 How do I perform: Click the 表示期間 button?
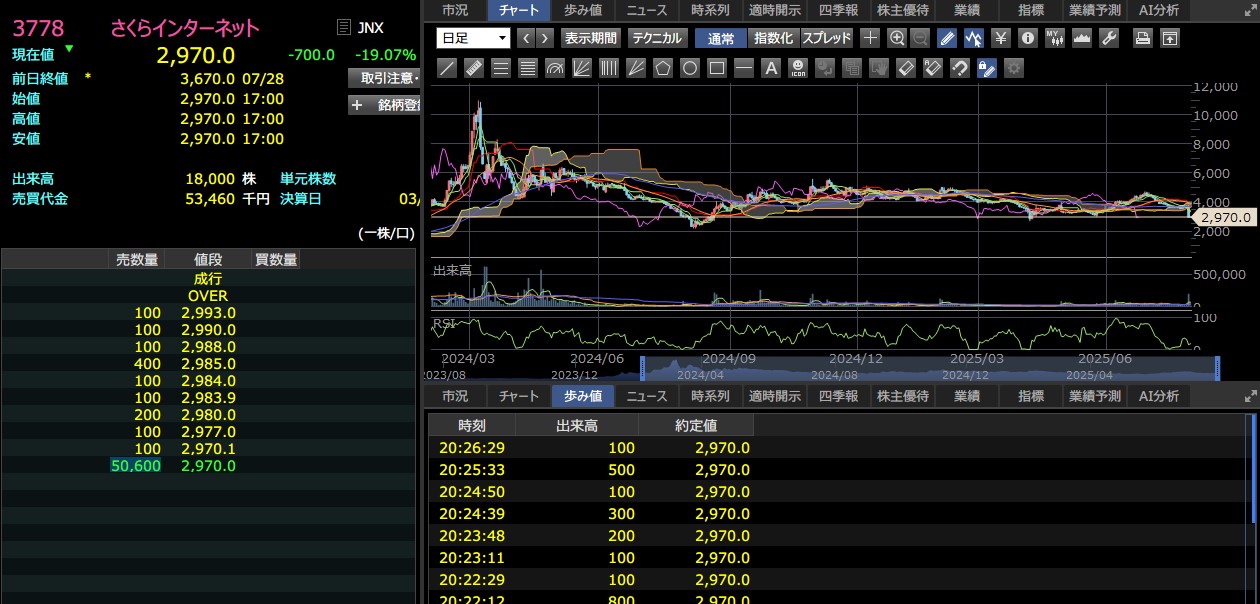(591, 38)
